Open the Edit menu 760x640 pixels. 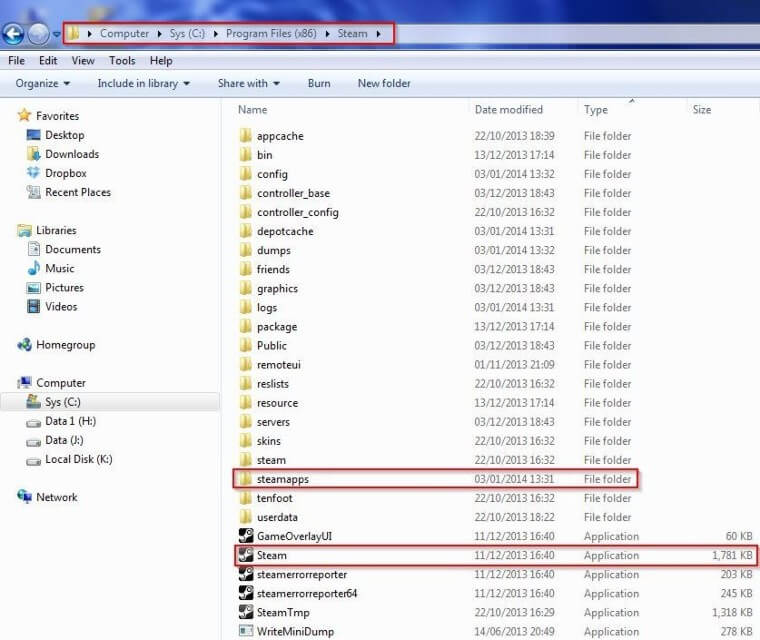[48, 61]
